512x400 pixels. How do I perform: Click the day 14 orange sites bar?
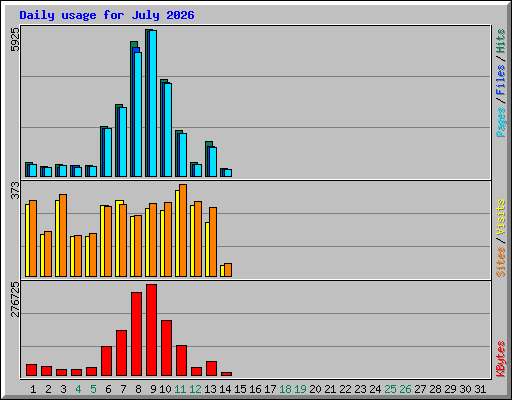tap(228, 270)
